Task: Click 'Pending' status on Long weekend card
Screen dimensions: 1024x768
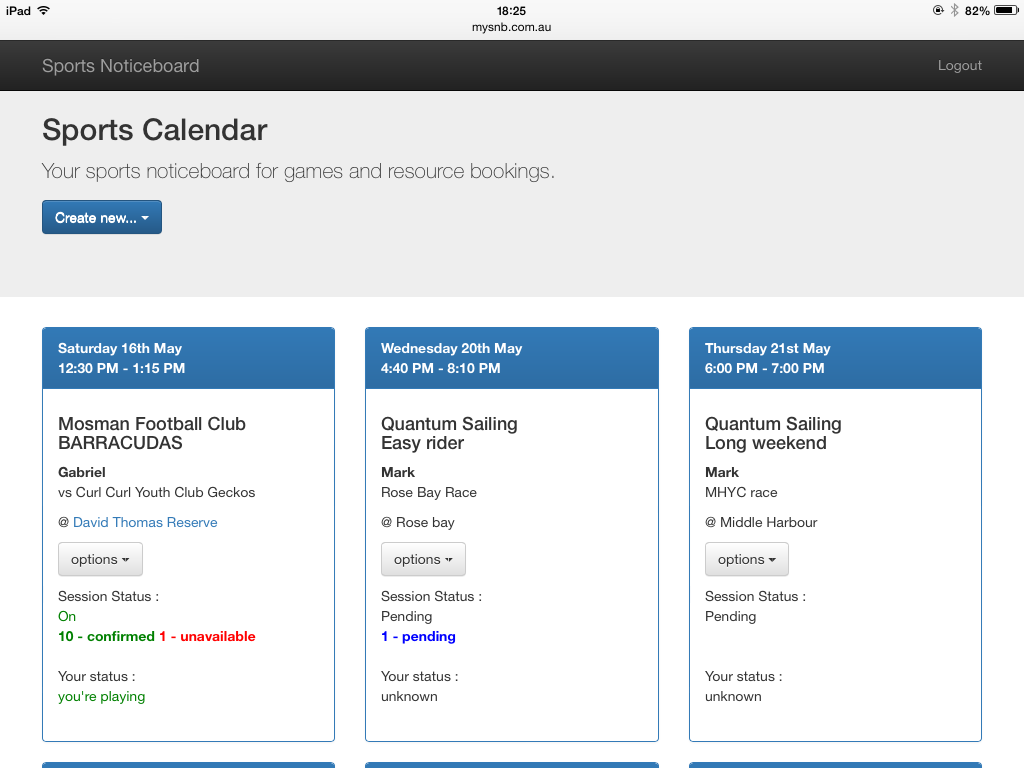Action: (x=731, y=616)
